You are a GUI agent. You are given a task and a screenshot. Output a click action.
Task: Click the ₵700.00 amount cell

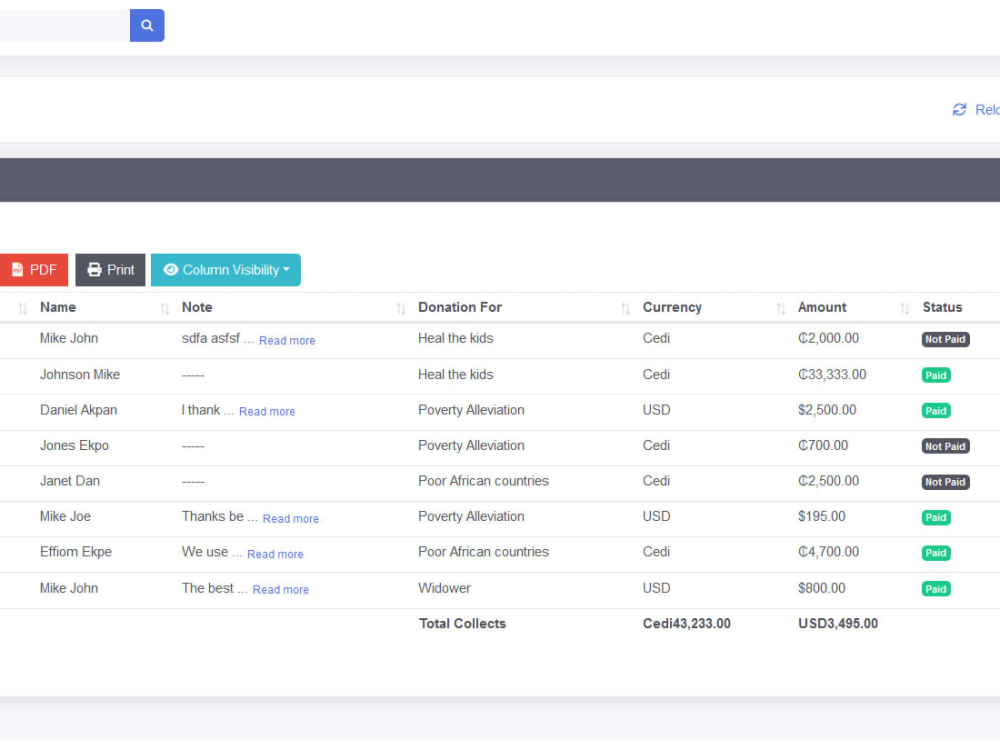pyautogui.click(x=823, y=446)
